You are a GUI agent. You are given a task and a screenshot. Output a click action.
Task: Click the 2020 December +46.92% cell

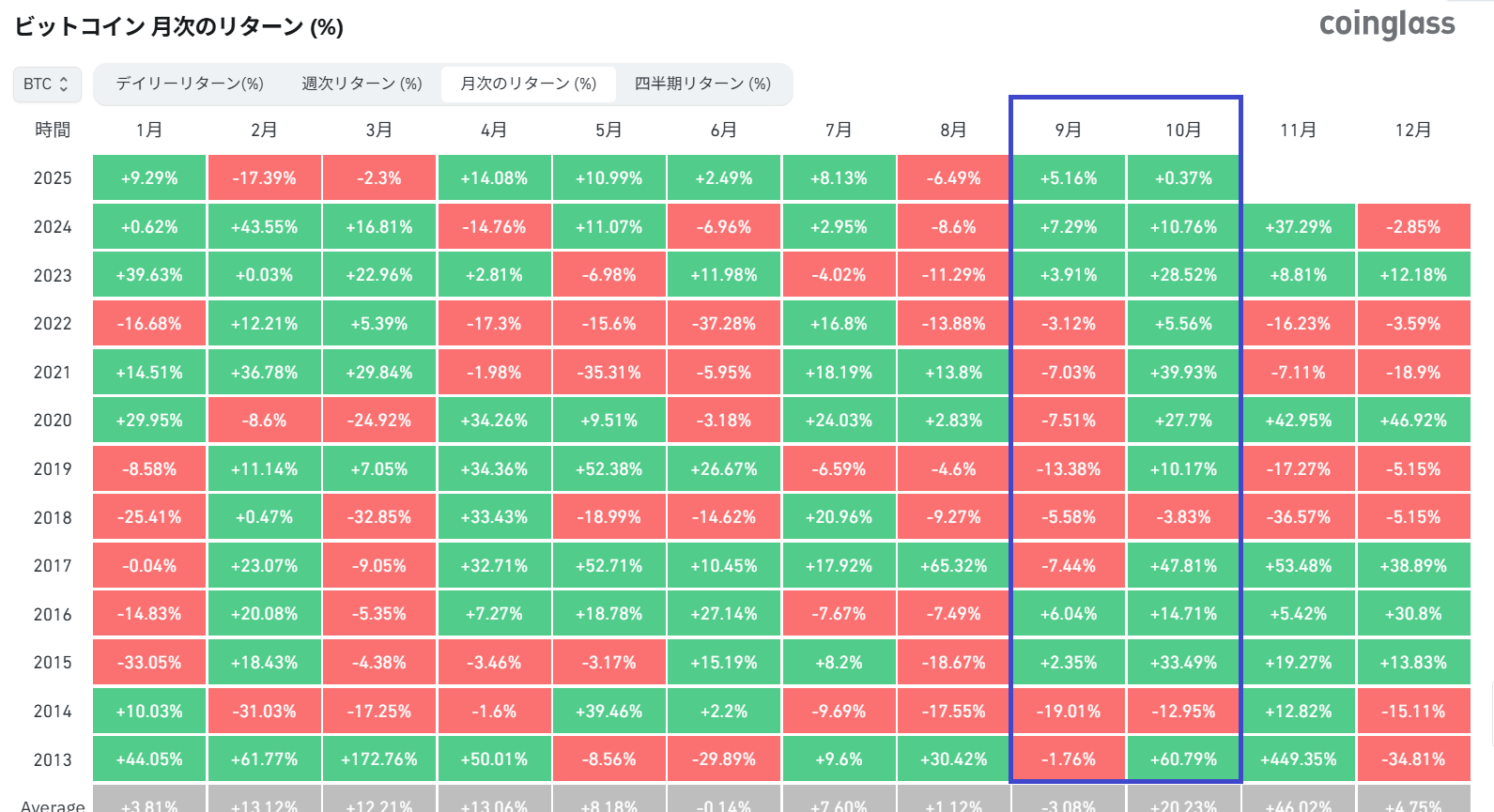1413,421
